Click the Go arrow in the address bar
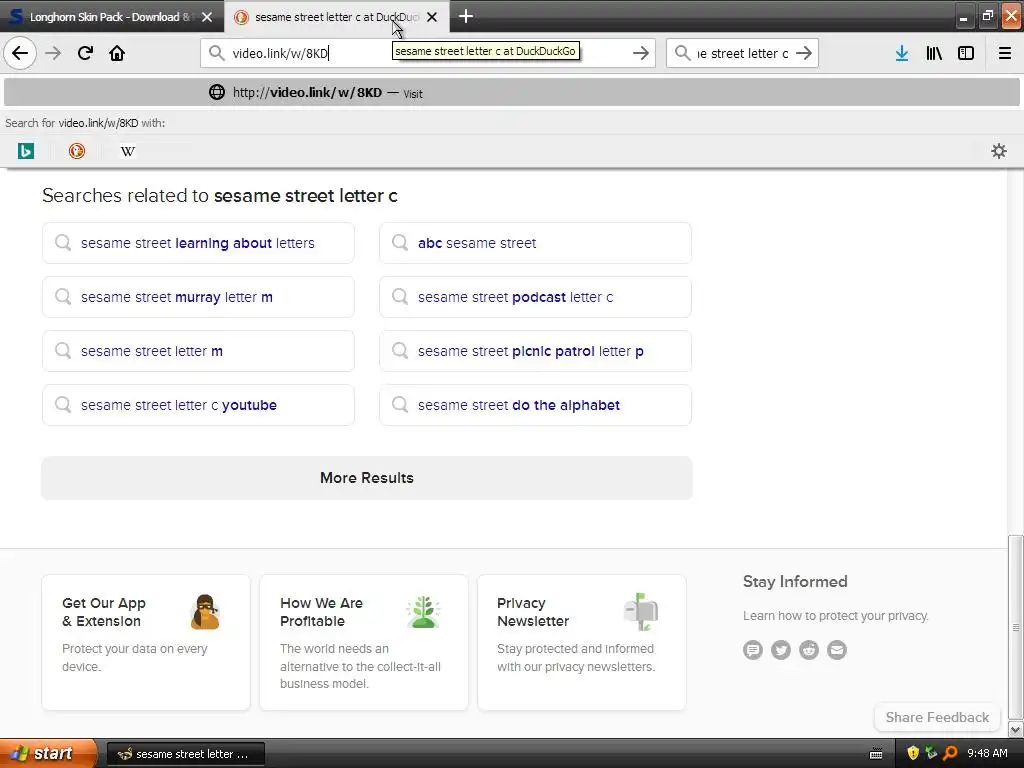Screen dimensions: 1024x768 pos(641,53)
